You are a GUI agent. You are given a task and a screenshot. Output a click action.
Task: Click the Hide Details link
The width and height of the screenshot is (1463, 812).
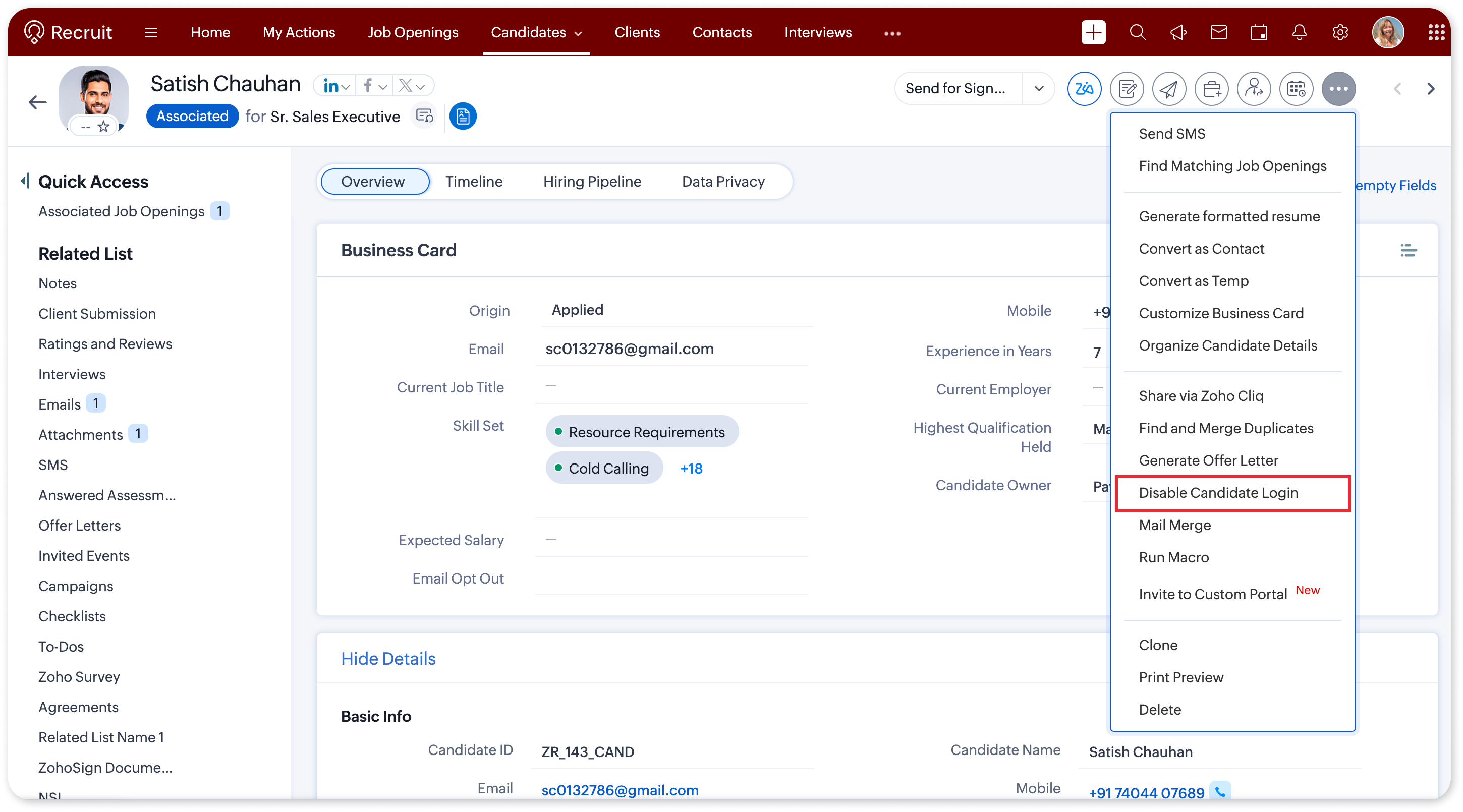click(x=388, y=659)
